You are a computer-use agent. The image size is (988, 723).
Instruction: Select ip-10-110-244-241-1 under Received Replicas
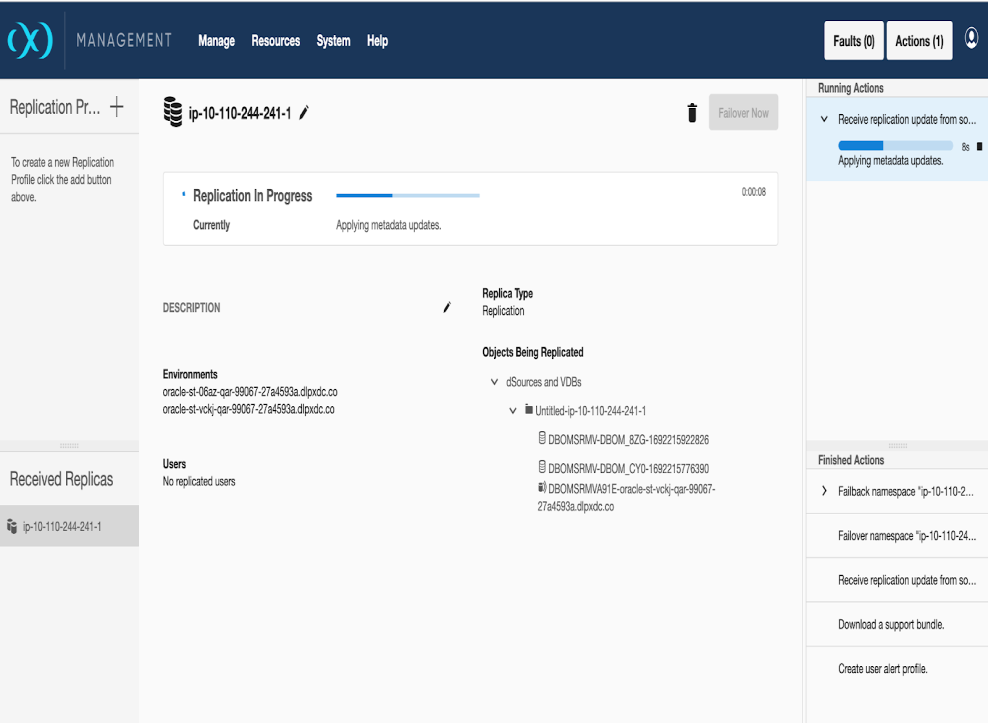62,526
